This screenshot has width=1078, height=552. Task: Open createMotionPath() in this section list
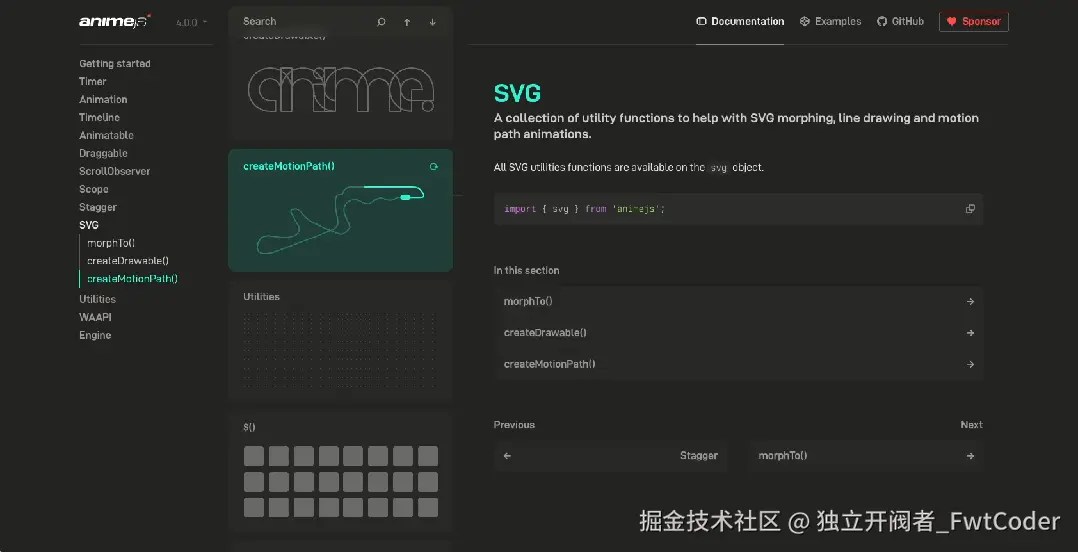tap(738, 364)
